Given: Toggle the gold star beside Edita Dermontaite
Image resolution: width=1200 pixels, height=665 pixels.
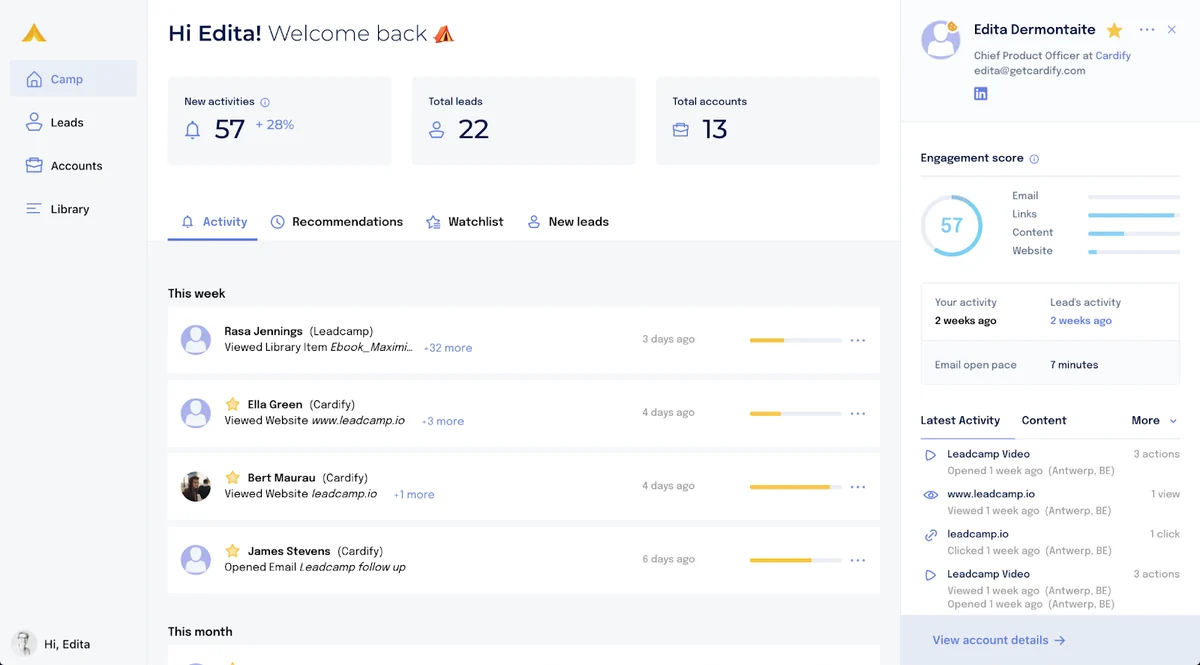Looking at the screenshot, I should click(1115, 30).
